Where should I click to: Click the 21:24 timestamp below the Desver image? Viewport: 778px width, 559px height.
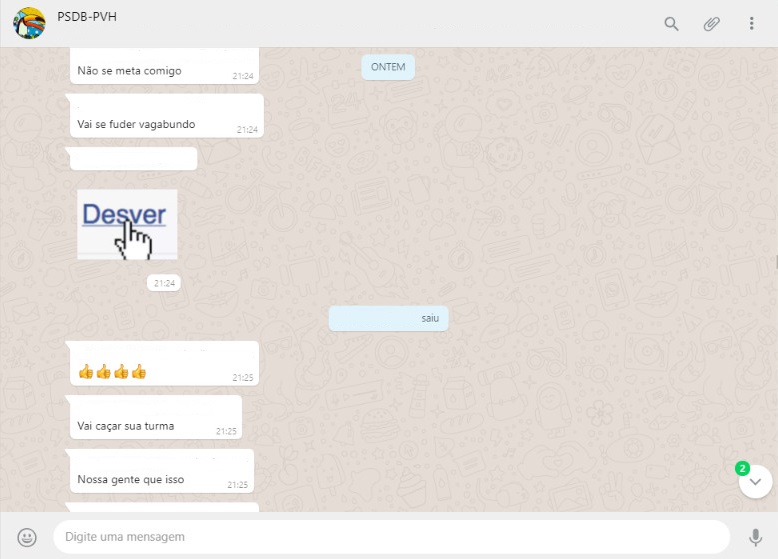tap(164, 283)
